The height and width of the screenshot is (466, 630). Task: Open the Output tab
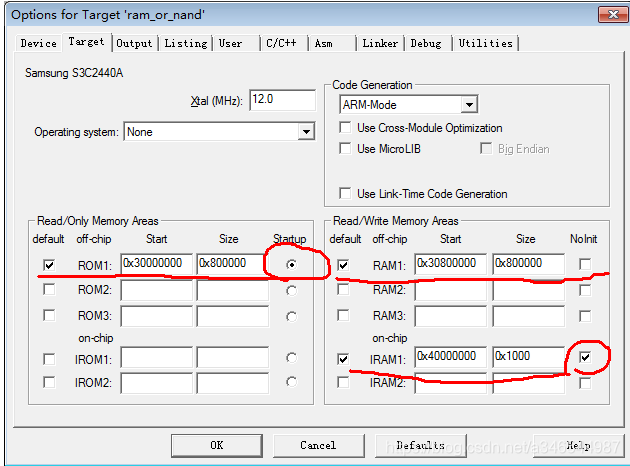coord(134,43)
